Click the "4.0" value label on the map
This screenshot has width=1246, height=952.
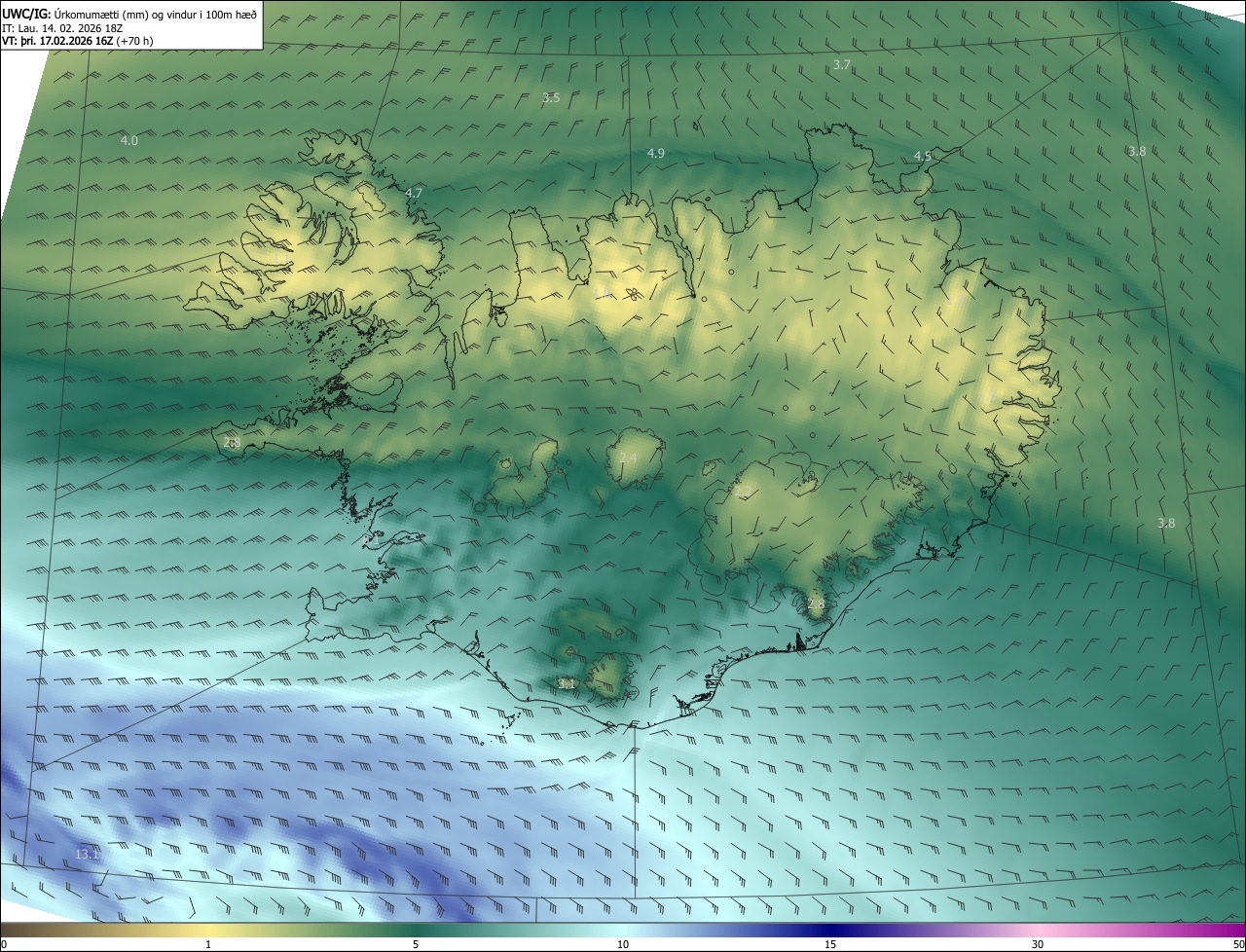click(128, 141)
